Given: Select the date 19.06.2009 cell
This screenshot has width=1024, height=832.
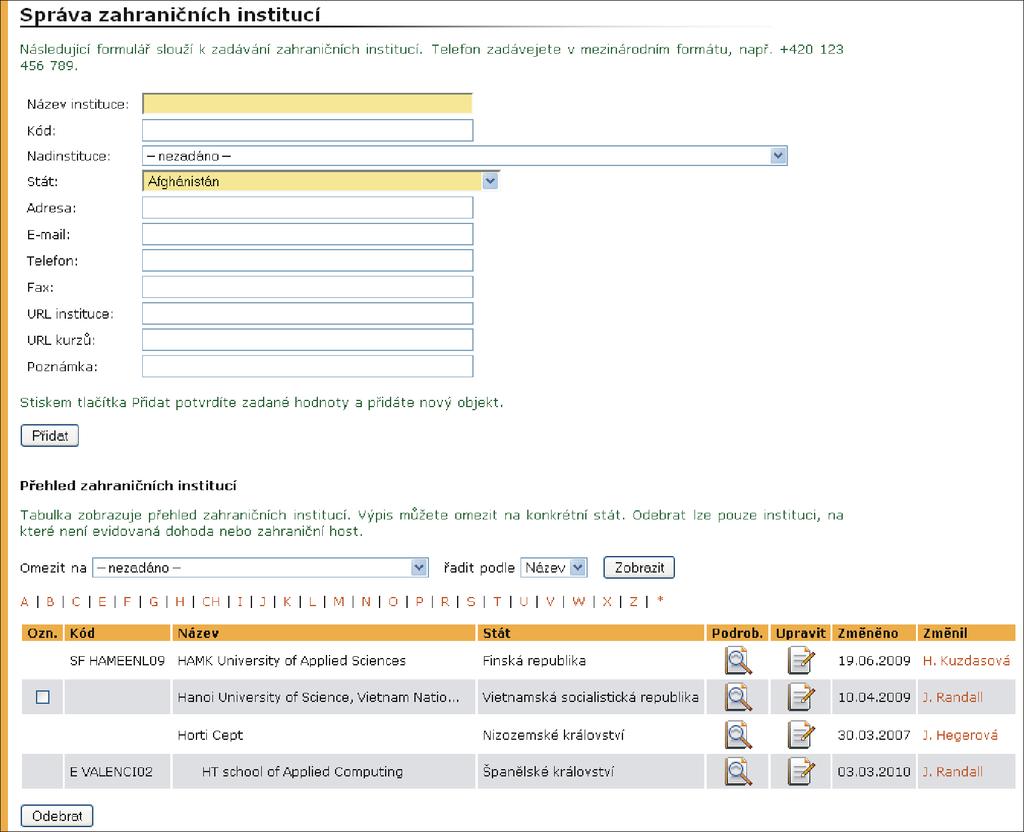Looking at the screenshot, I should 874,660.
